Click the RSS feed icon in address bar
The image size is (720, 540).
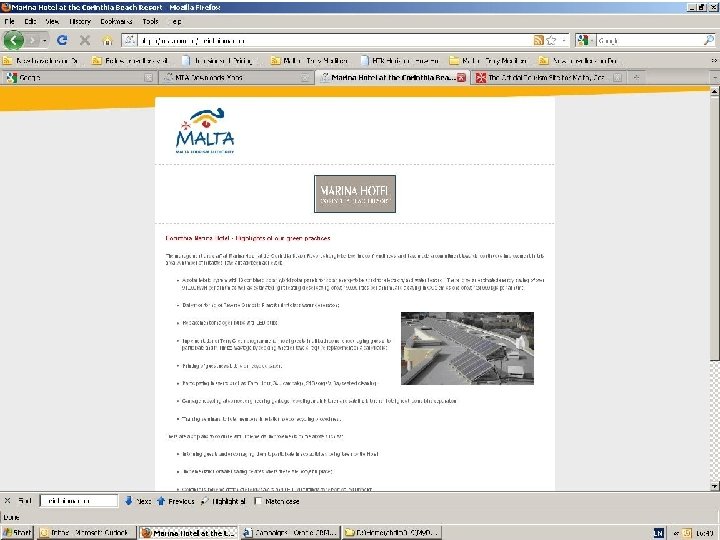point(539,40)
